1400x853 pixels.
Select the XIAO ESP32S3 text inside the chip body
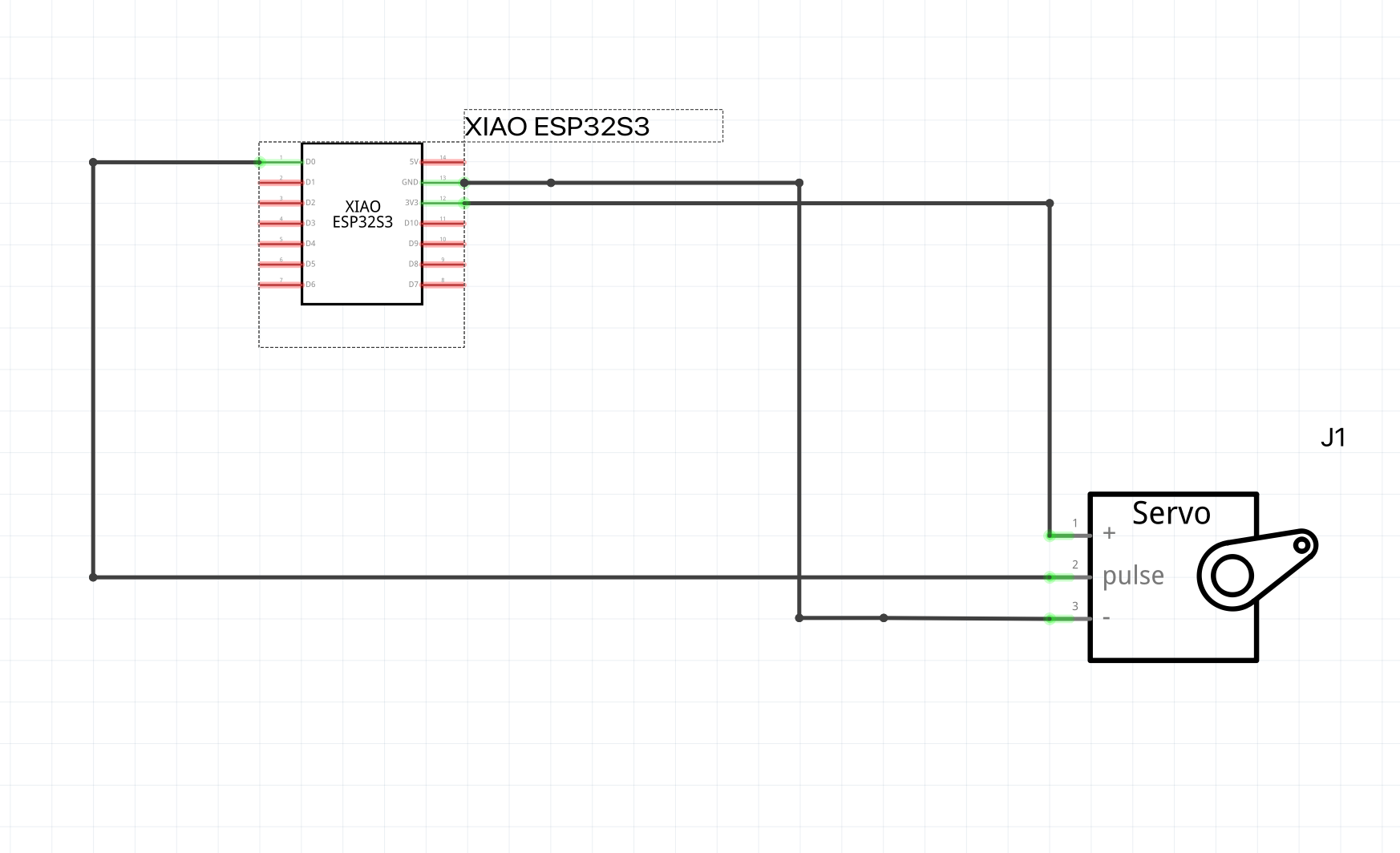pyautogui.click(x=362, y=215)
